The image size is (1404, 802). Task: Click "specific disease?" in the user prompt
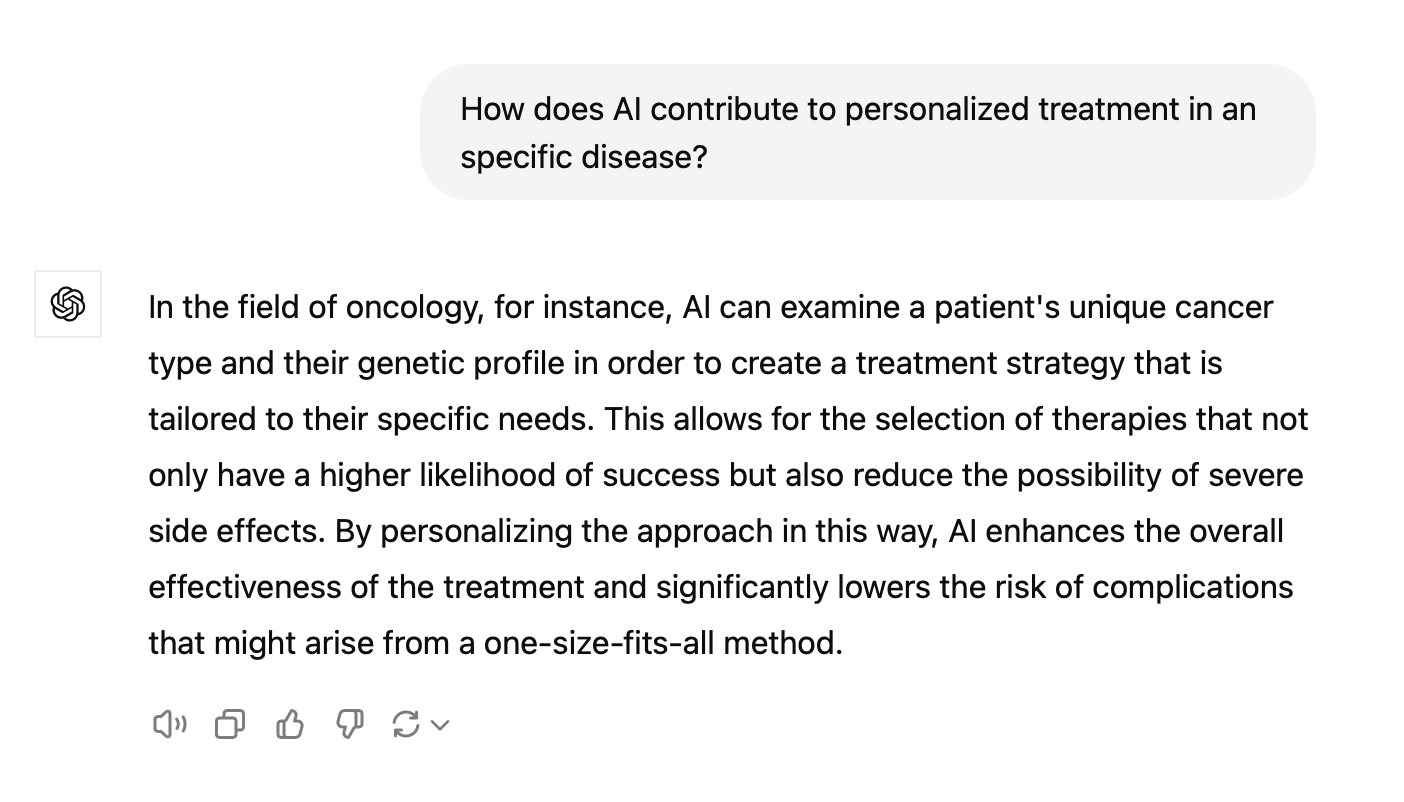583,157
